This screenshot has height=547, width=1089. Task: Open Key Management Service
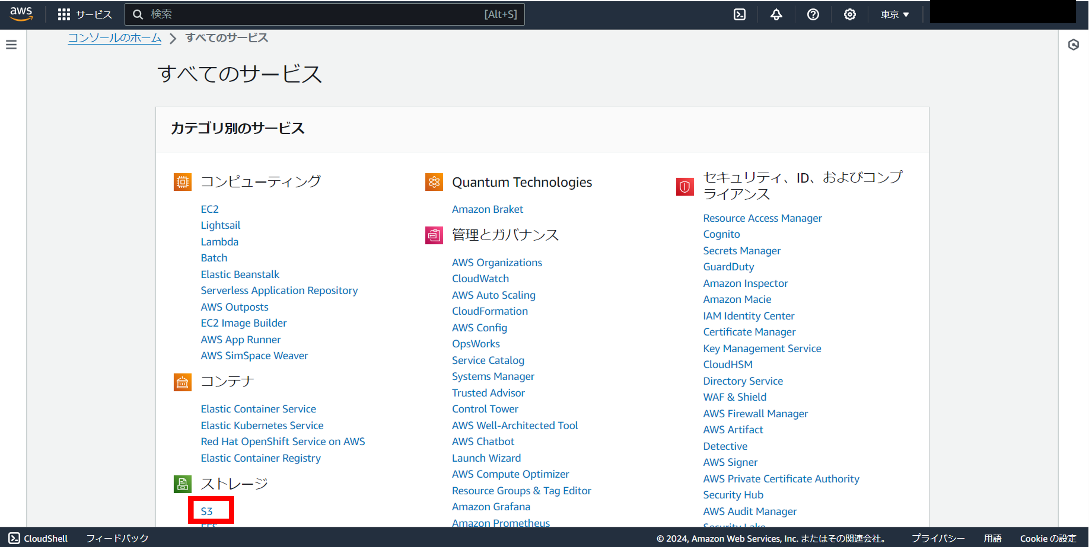(762, 348)
